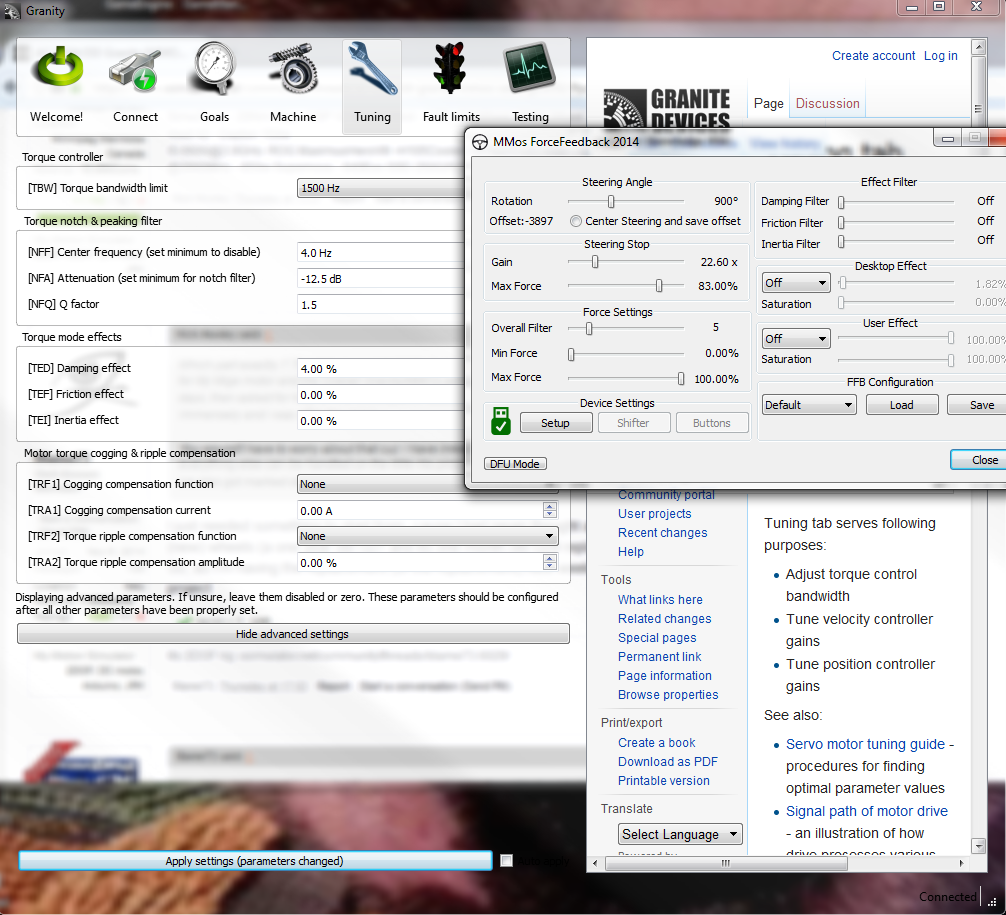Click the Granity title bar icon

(x=12, y=11)
